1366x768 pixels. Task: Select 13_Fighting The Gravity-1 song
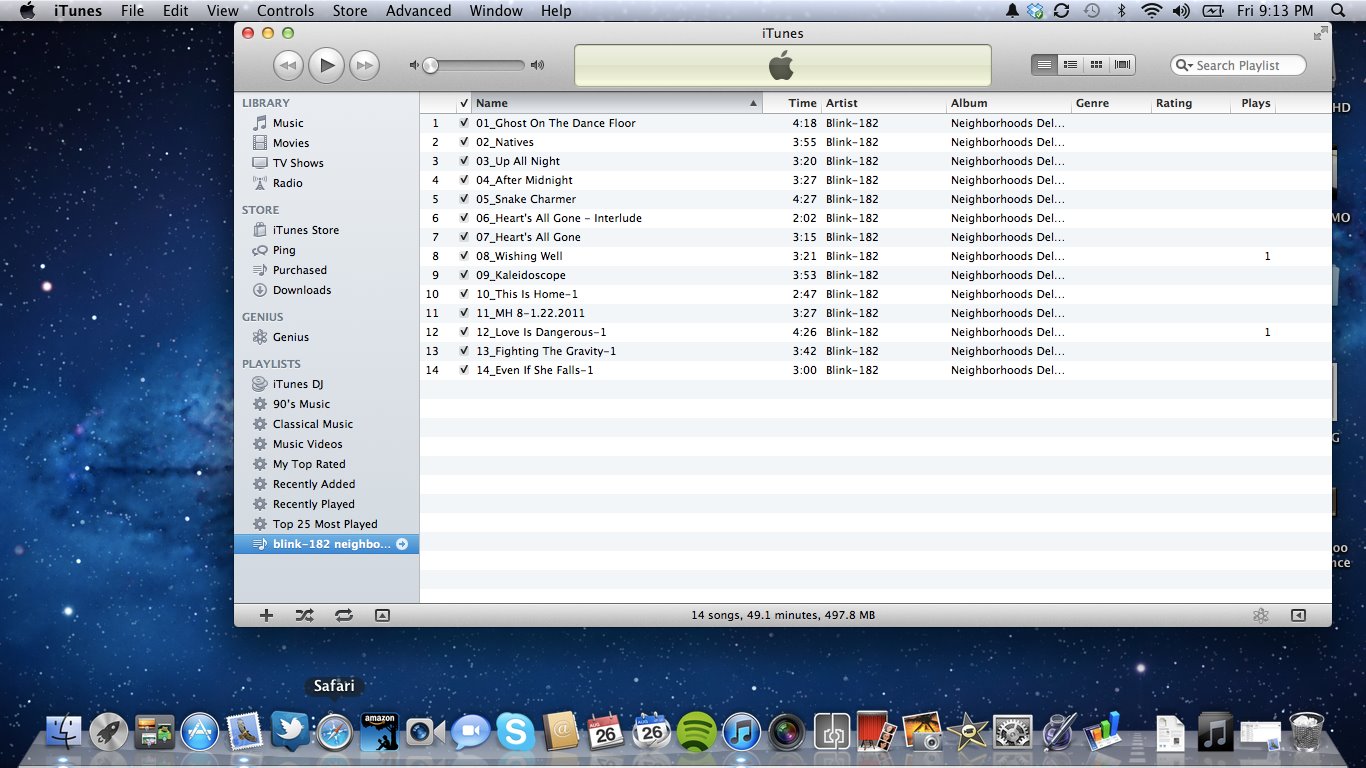(x=875, y=351)
